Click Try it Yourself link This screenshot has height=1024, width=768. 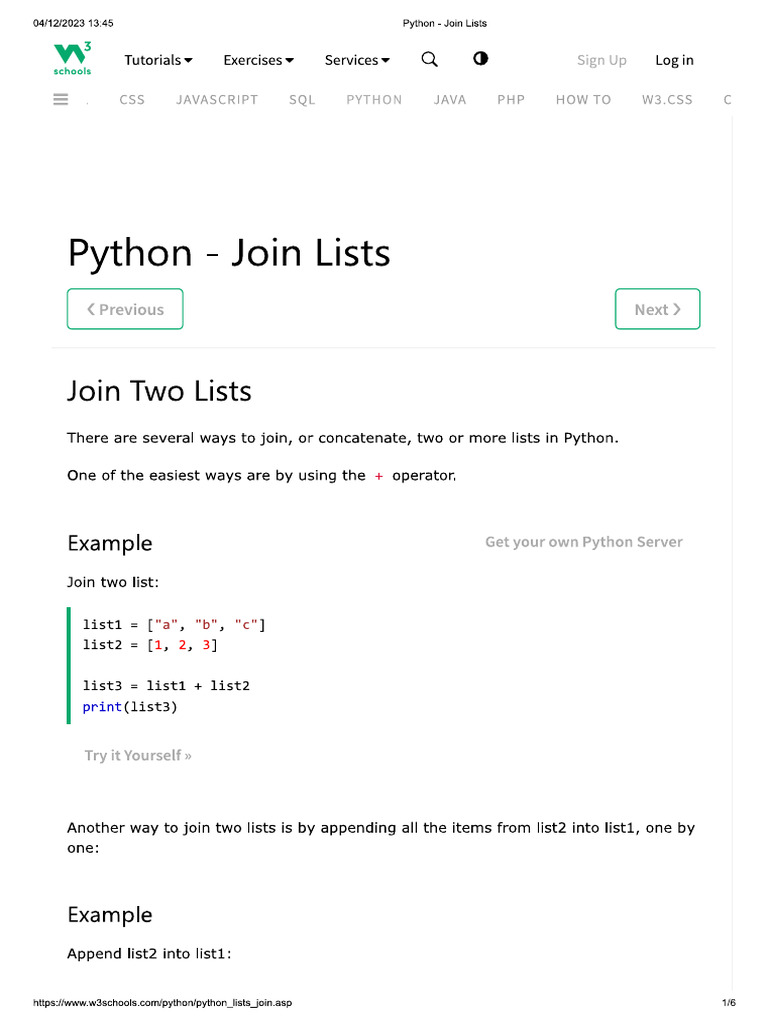138,755
